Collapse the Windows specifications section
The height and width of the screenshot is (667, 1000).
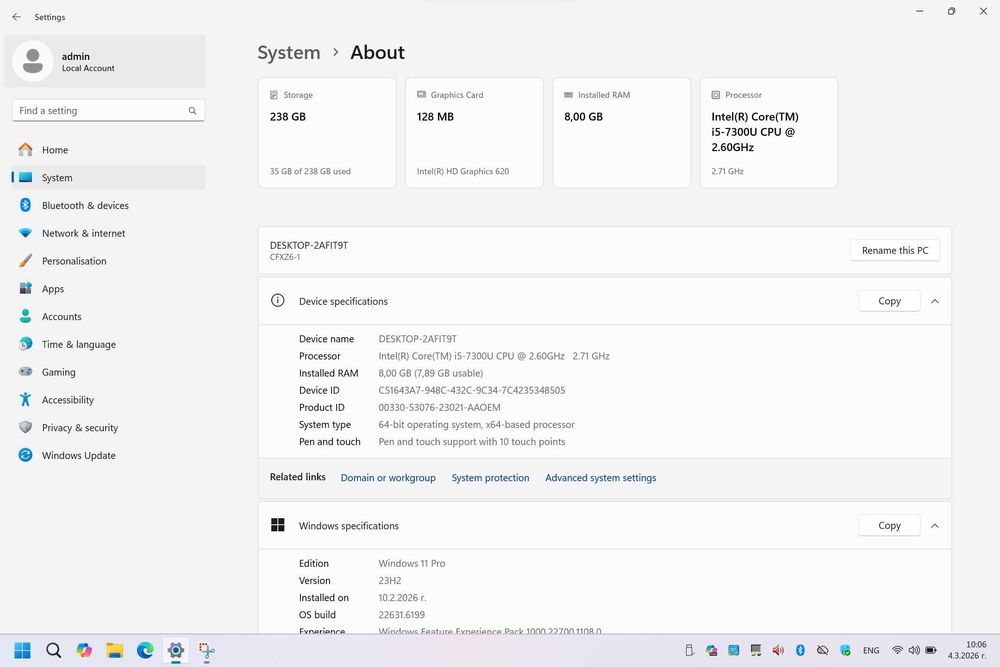tap(935, 525)
